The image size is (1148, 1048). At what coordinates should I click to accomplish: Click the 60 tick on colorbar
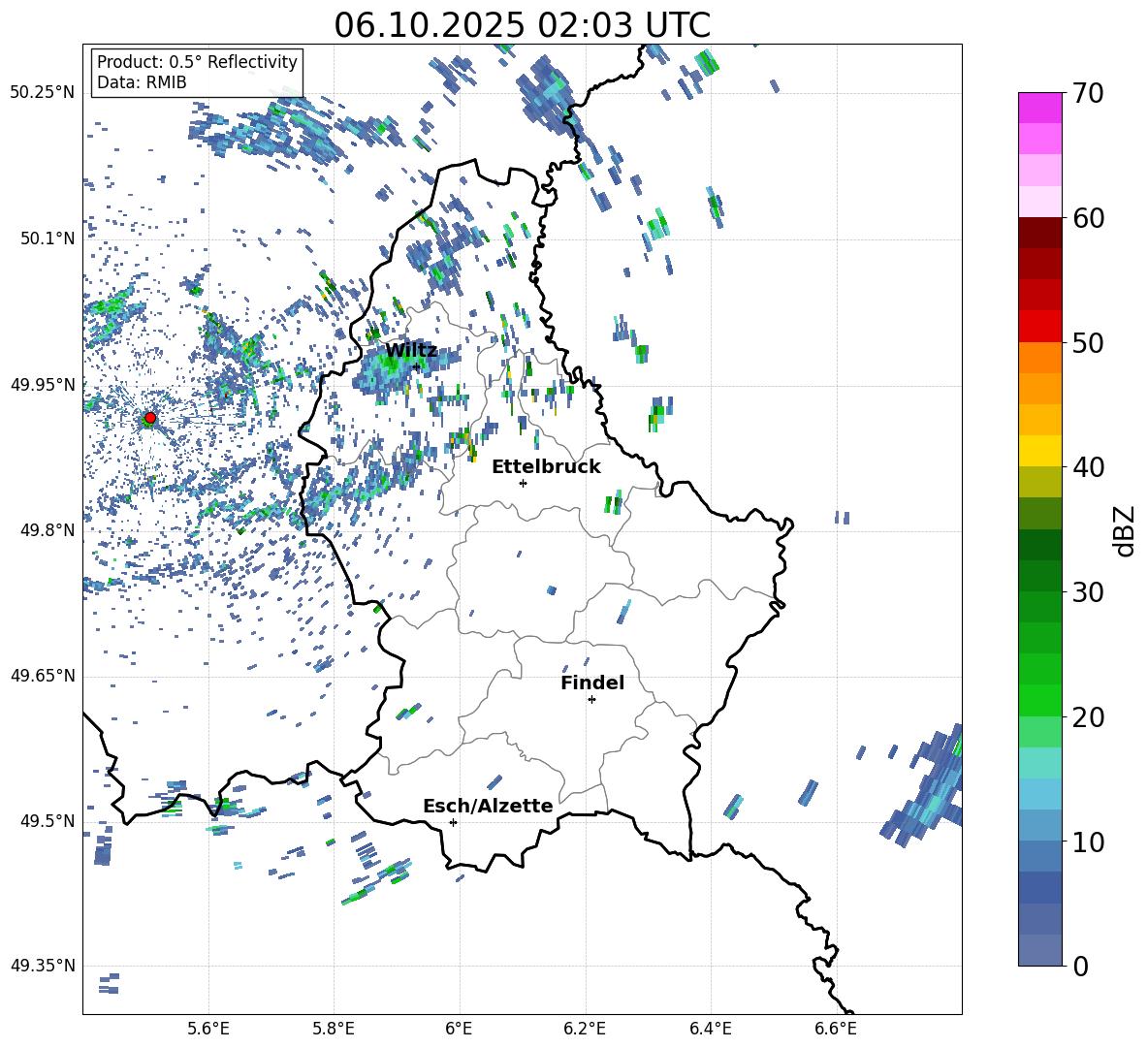tap(1087, 218)
